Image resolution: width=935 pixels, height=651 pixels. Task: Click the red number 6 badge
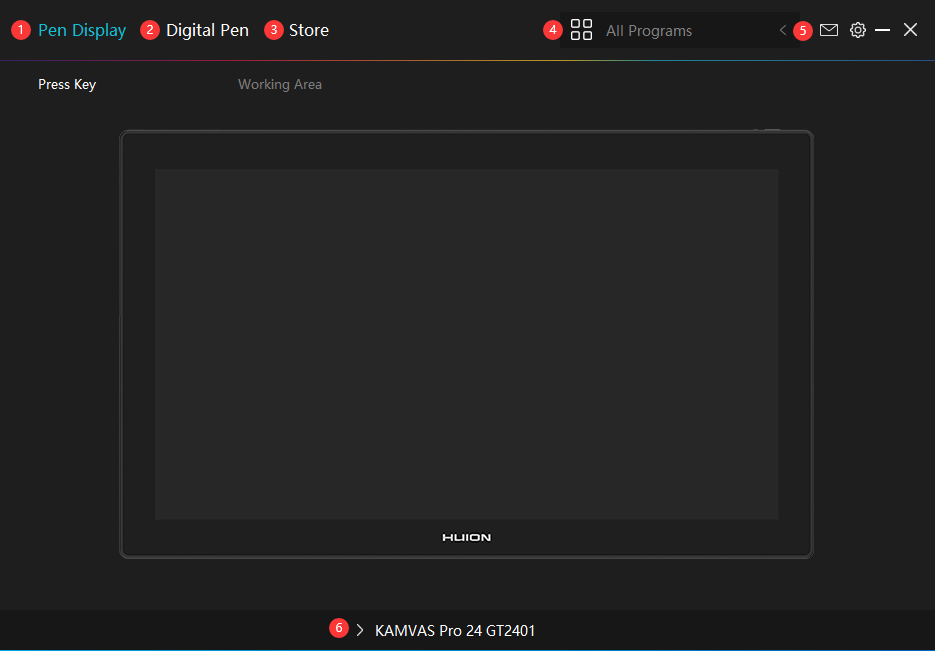339,628
